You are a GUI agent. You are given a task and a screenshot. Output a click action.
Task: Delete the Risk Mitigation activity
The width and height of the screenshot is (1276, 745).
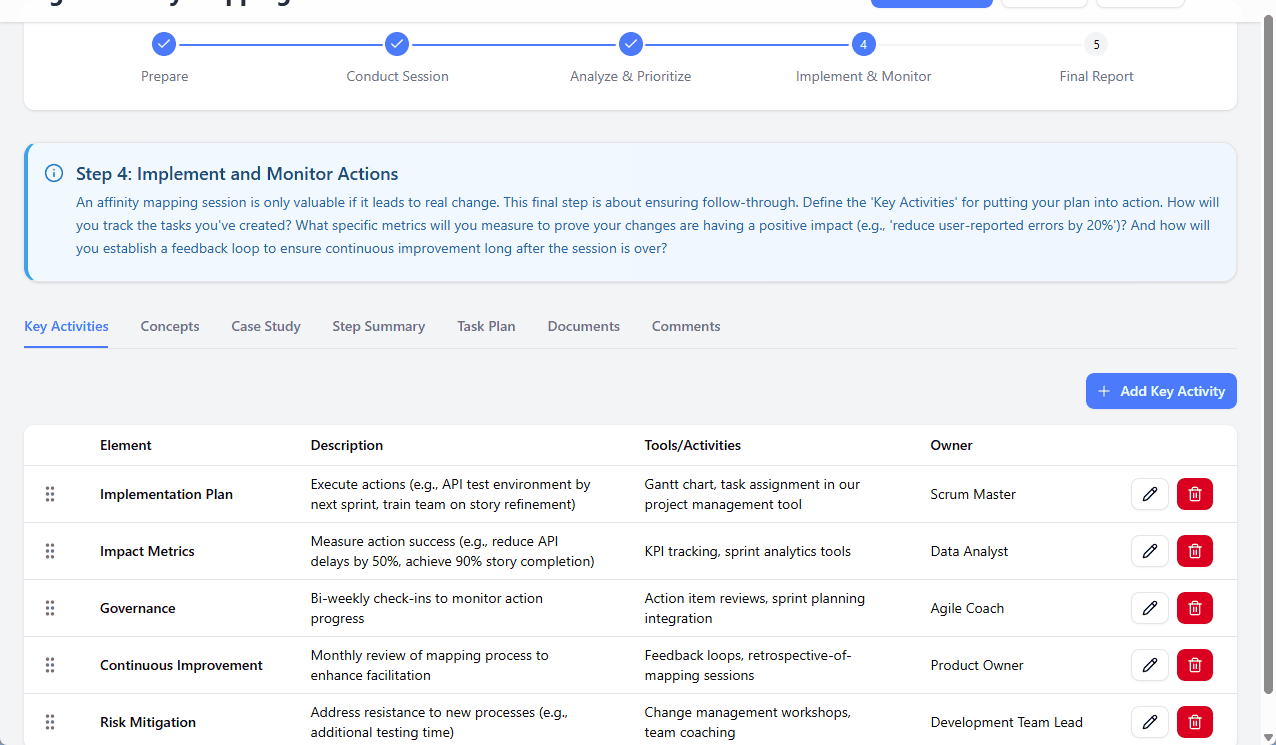pos(1194,721)
